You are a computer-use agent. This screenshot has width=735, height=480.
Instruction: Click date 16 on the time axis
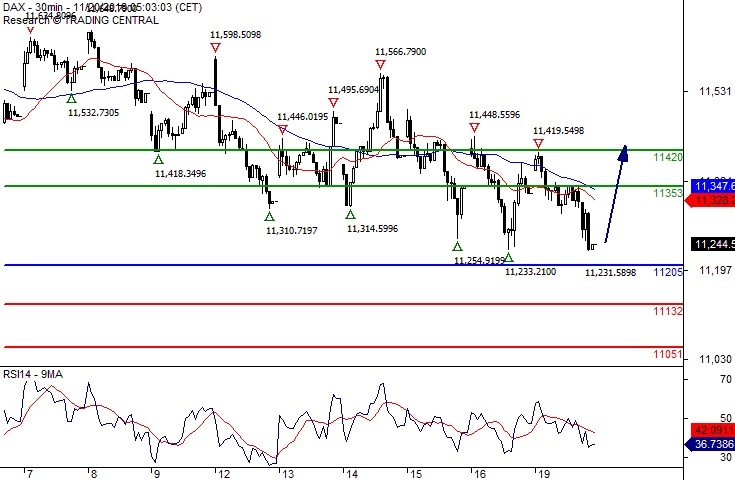pos(480,474)
